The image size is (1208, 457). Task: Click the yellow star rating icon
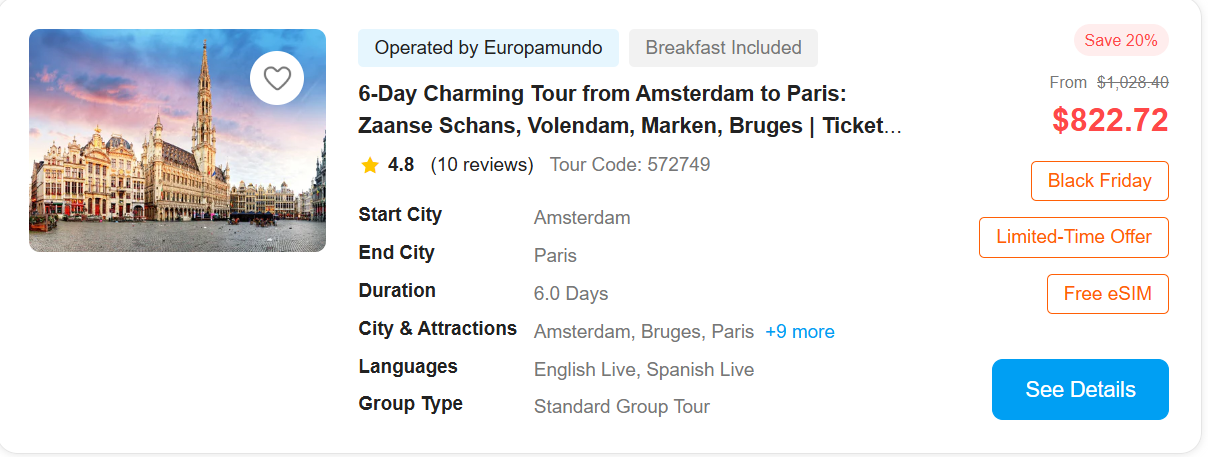(x=370, y=165)
